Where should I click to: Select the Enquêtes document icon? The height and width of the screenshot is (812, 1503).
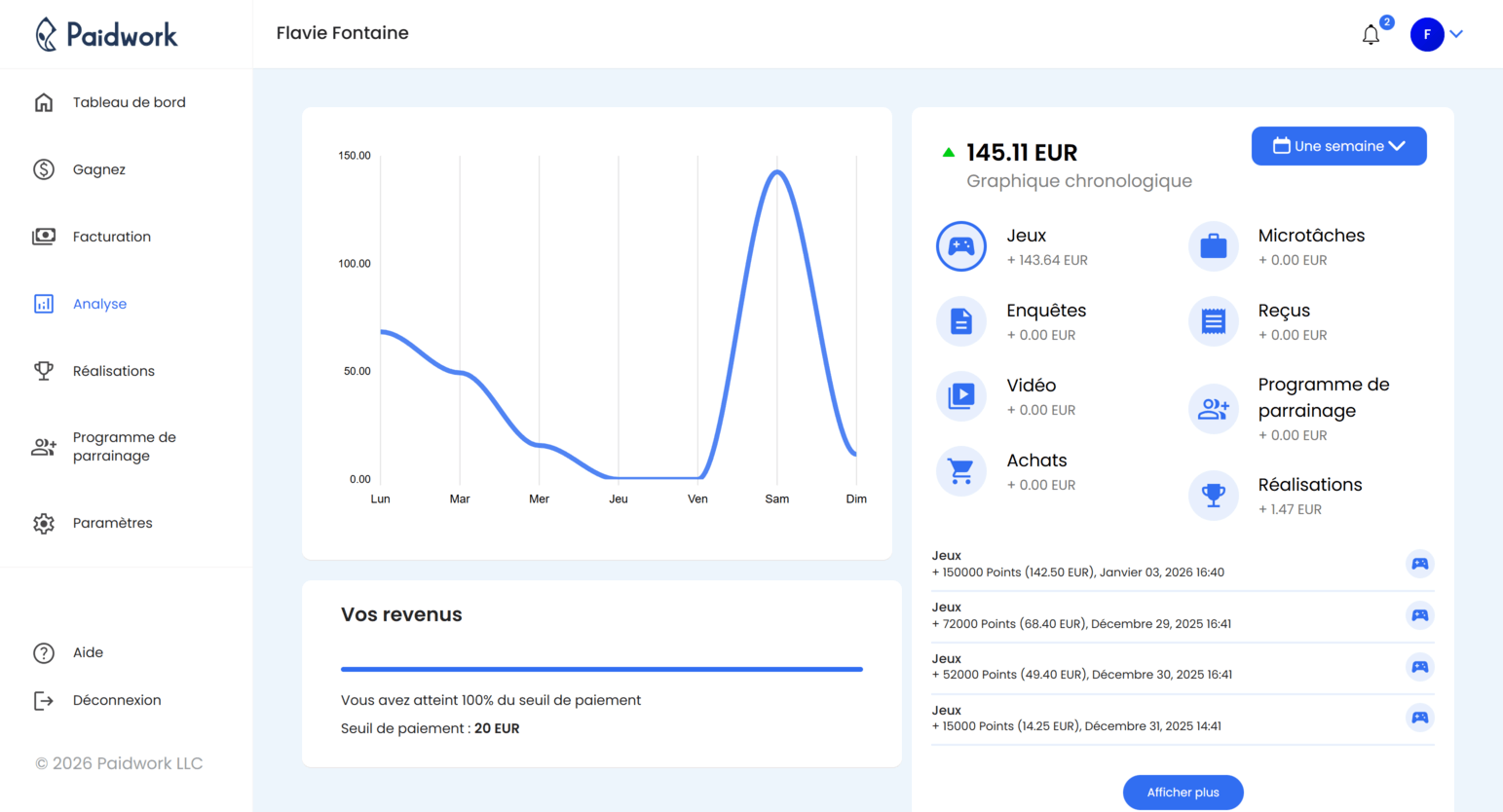pyautogui.click(x=960, y=321)
